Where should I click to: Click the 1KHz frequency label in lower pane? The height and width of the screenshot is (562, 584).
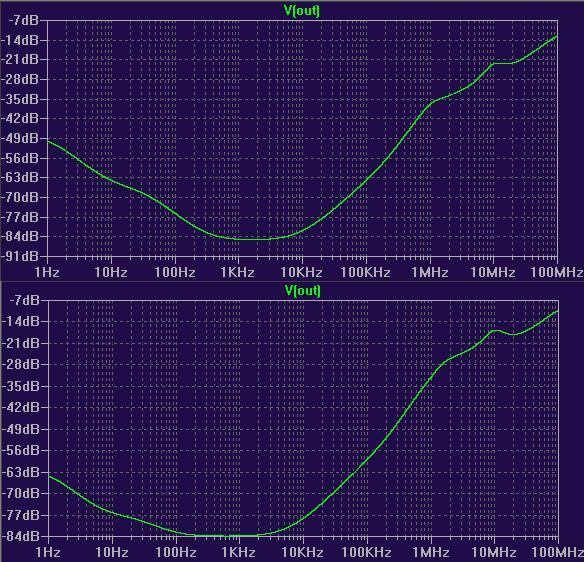pyautogui.click(x=238, y=552)
